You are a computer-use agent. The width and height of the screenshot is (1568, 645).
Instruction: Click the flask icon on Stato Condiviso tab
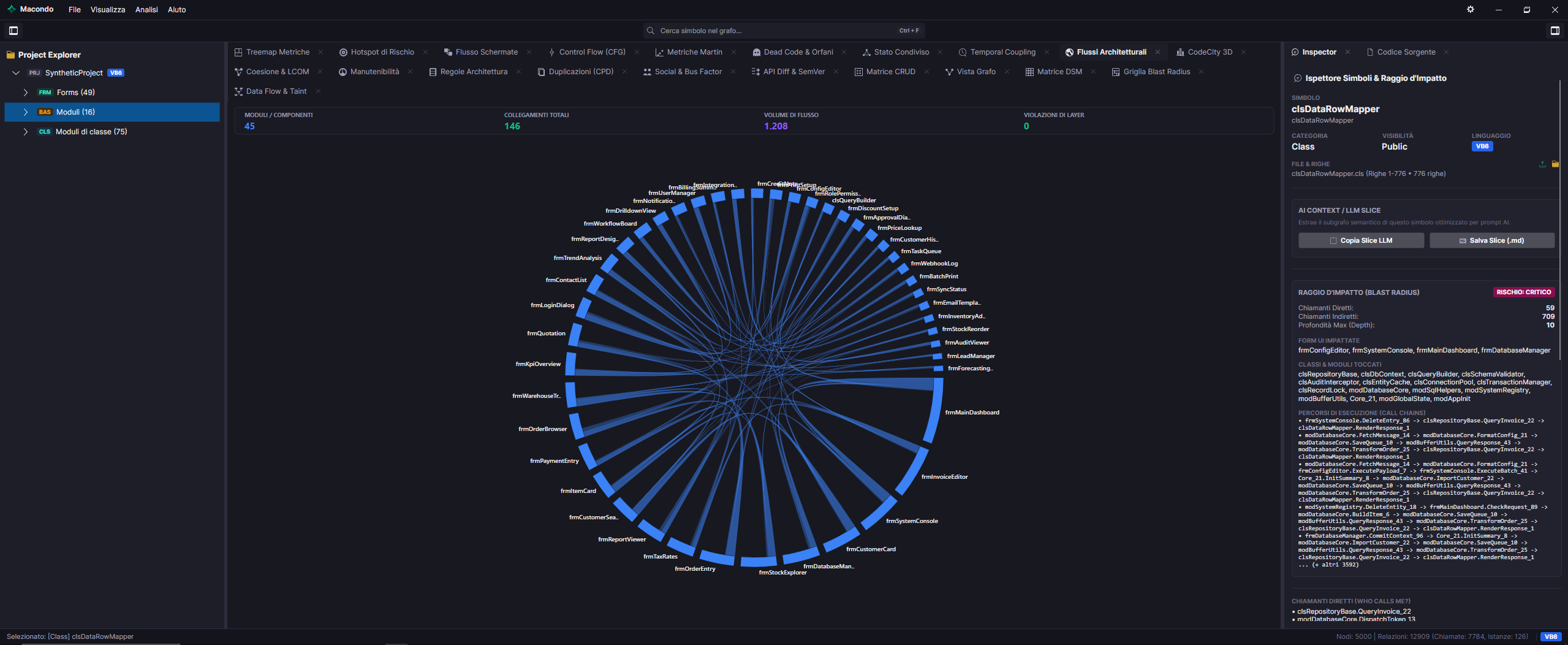click(866, 53)
